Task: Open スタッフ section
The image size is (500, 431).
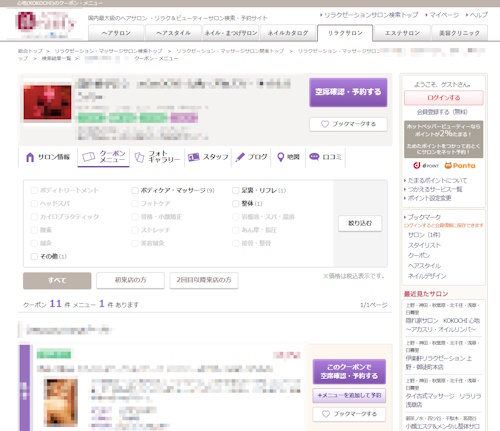Action: [208, 157]
